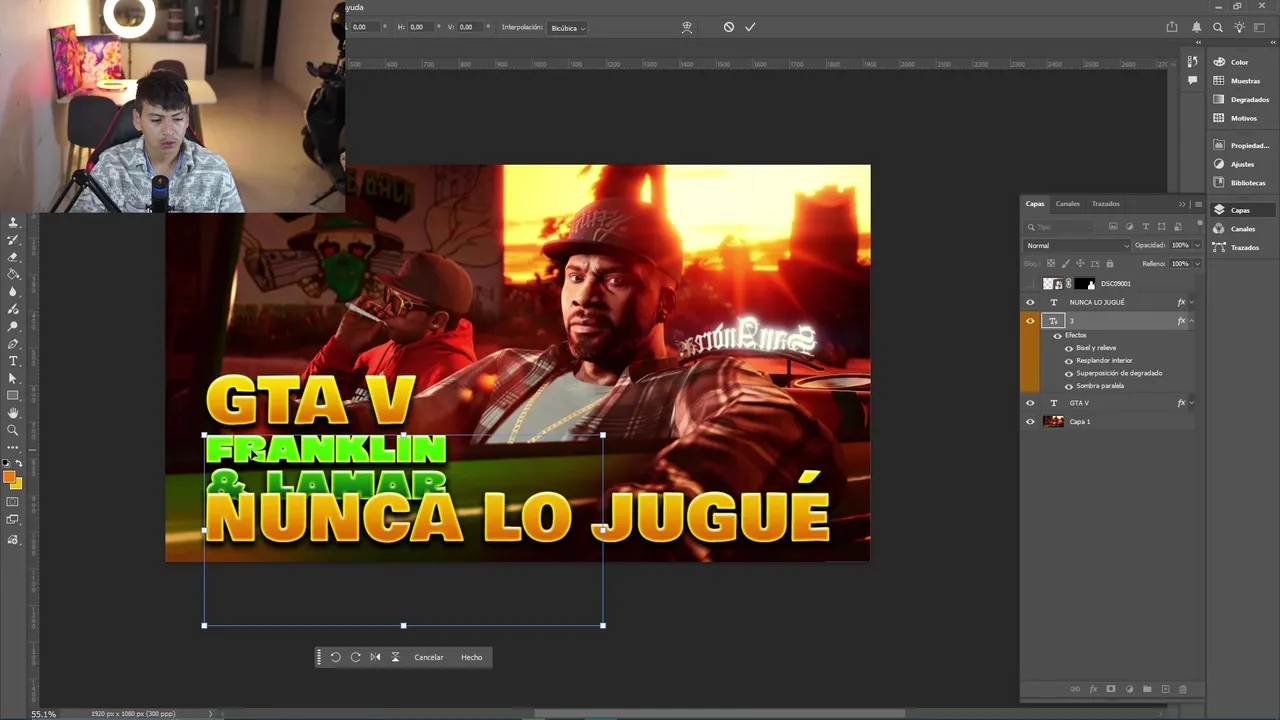Flip horizontal in transform bar
1280x720 pixels.
[375, 657]
